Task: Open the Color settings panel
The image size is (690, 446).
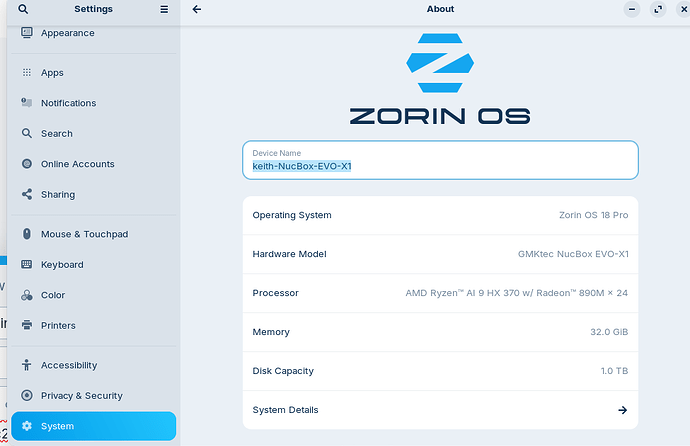Action: (53, 295)
